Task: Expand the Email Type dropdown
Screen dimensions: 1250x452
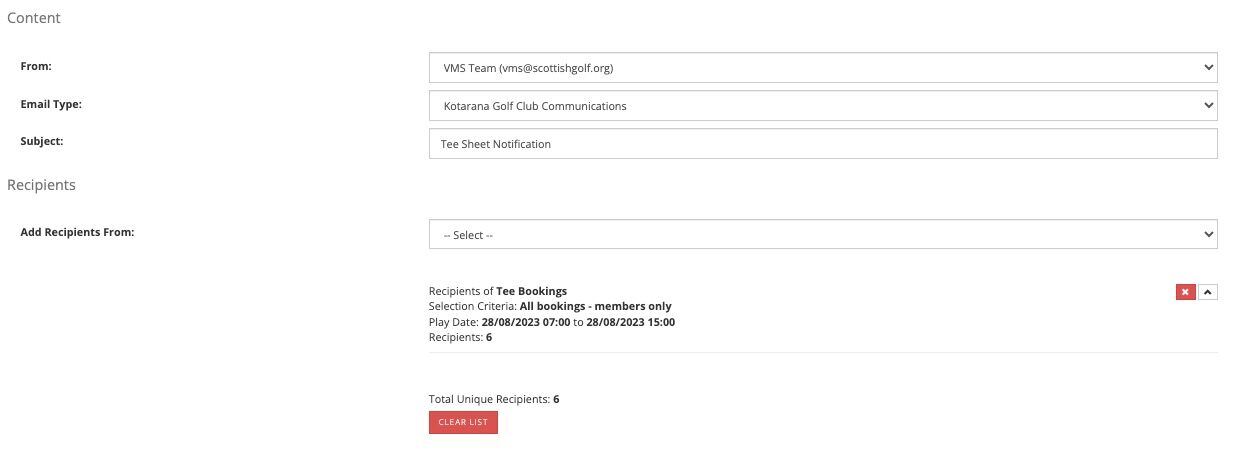Action: click(822, 105)
